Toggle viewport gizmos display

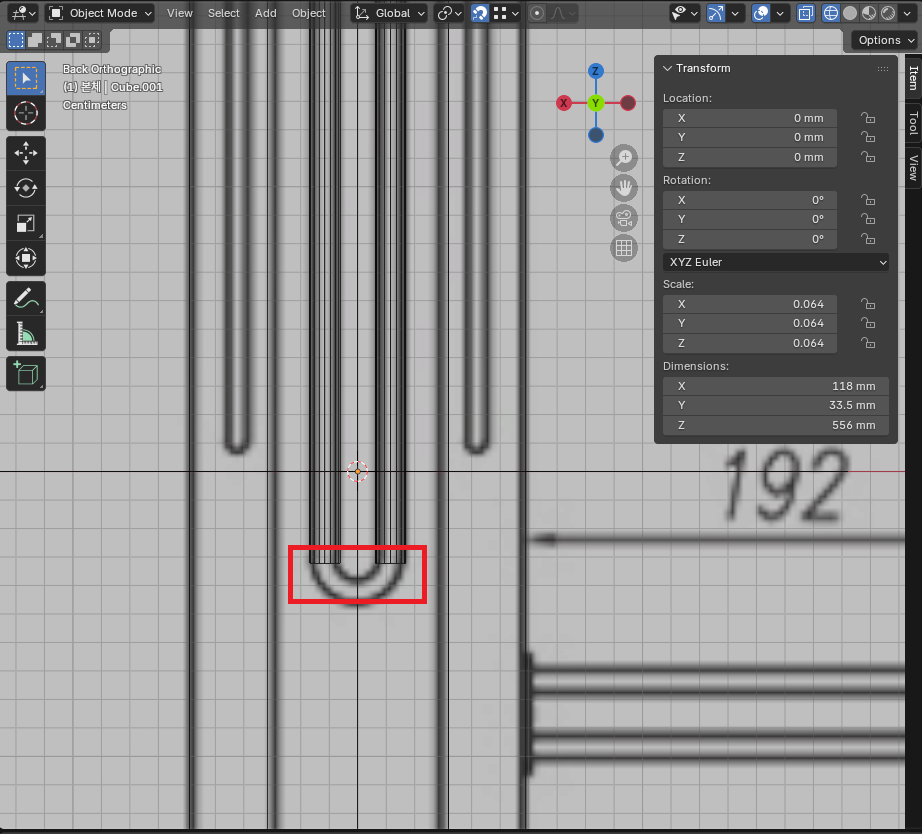click(x=716, y=13)
